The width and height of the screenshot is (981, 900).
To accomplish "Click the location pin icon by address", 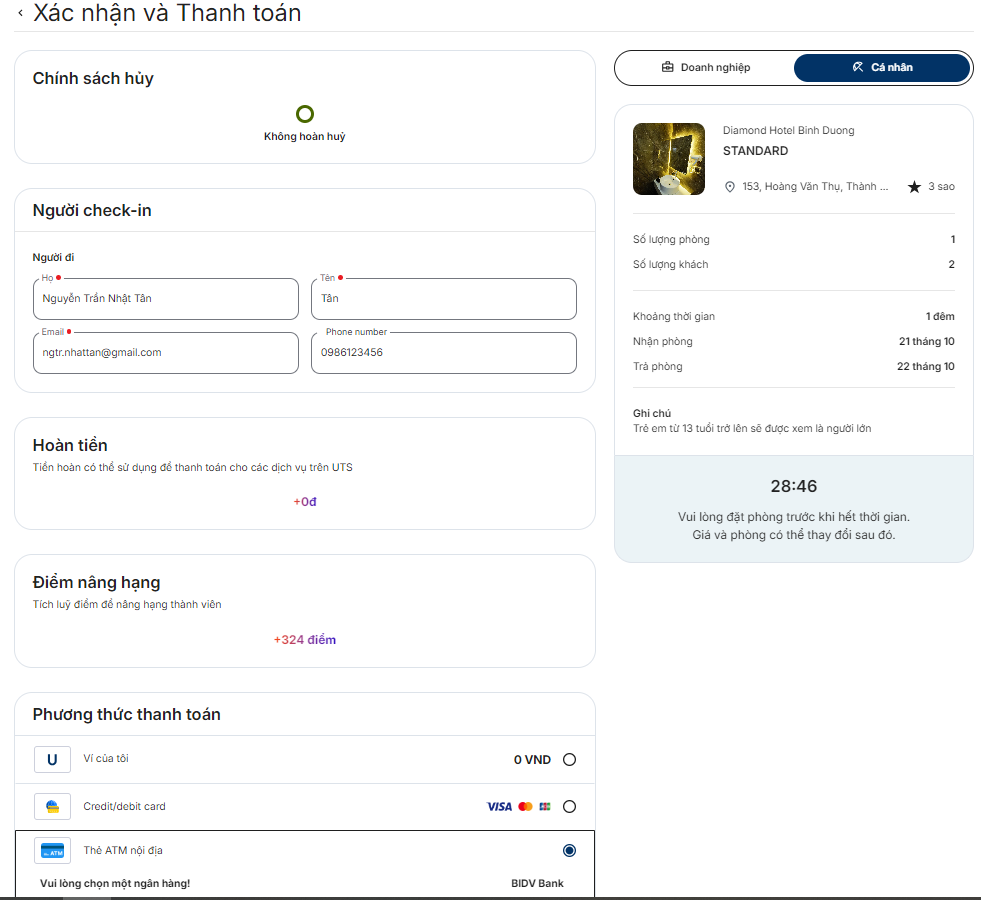I will click(x=730, y=187).
